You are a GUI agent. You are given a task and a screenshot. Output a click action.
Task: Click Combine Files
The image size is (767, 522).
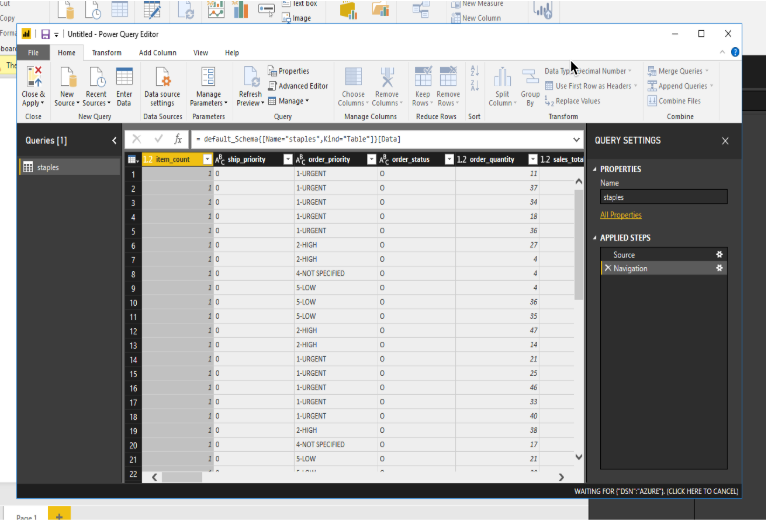click(x=674, y=101)
